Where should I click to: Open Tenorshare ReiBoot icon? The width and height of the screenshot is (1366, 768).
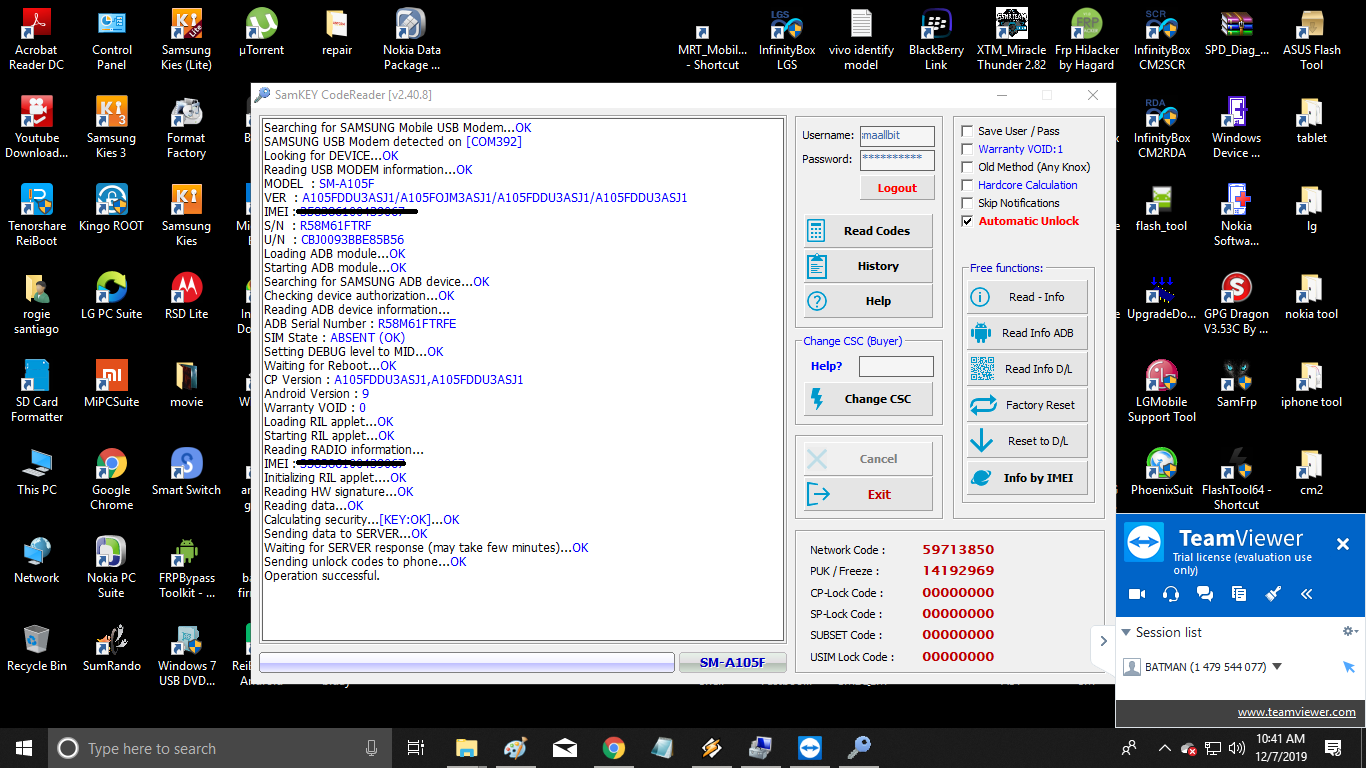click(x=36, y=215)
